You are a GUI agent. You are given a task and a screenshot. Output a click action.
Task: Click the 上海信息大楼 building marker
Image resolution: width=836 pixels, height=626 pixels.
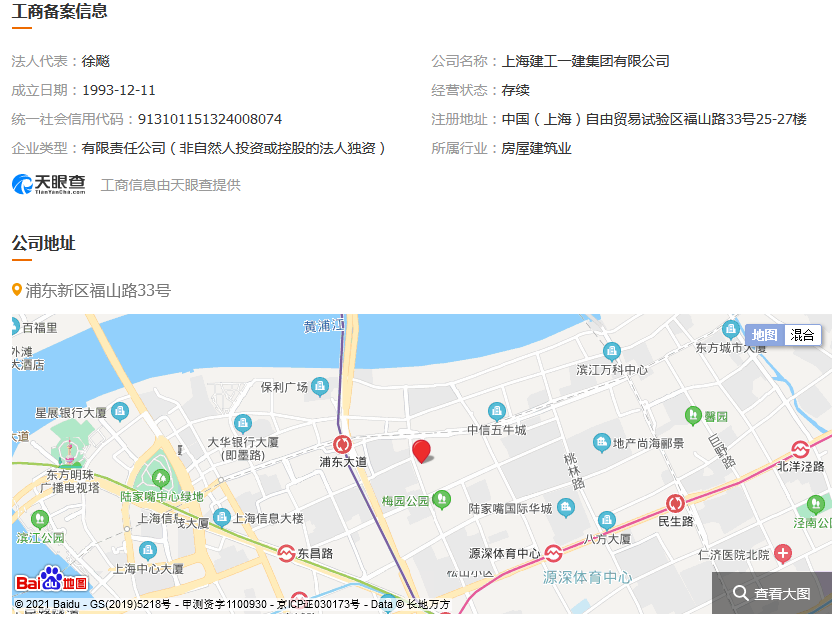(221, 517)
